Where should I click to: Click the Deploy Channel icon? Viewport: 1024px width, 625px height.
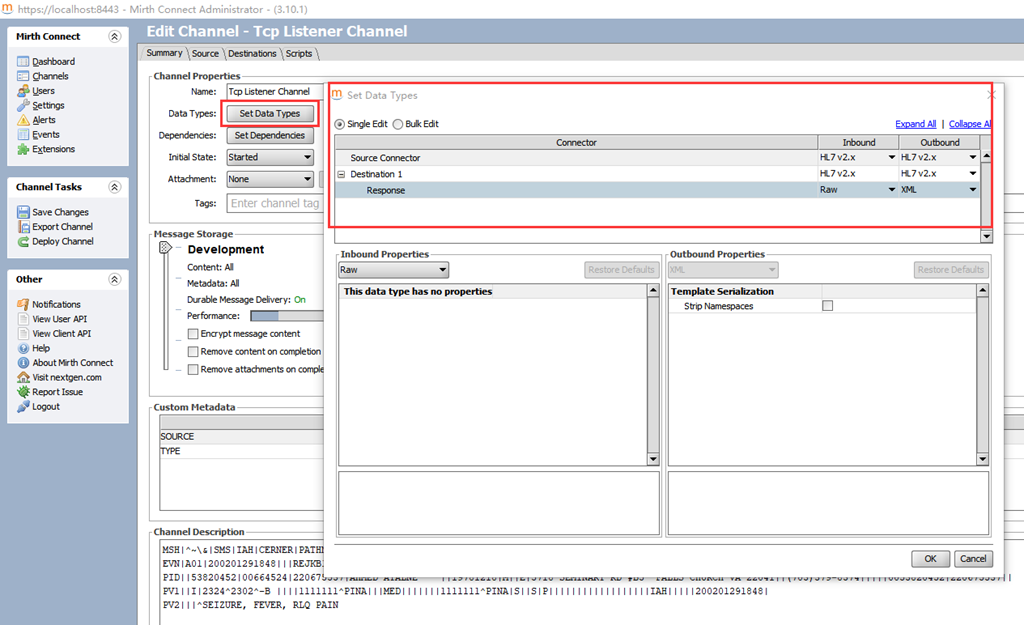click(x=23, y=241)
